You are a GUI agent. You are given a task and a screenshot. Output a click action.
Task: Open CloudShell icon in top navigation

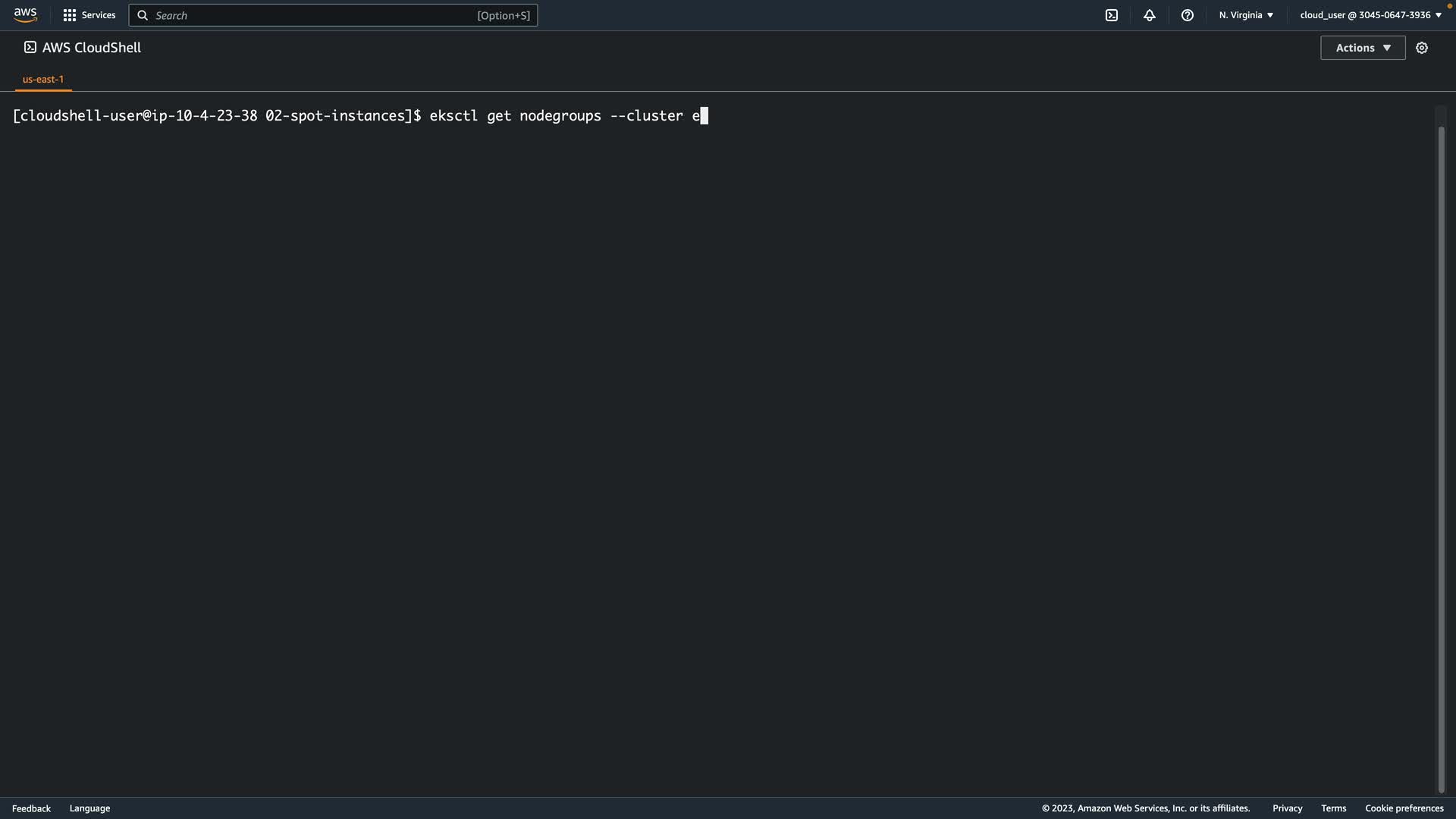pos(1112,15)
